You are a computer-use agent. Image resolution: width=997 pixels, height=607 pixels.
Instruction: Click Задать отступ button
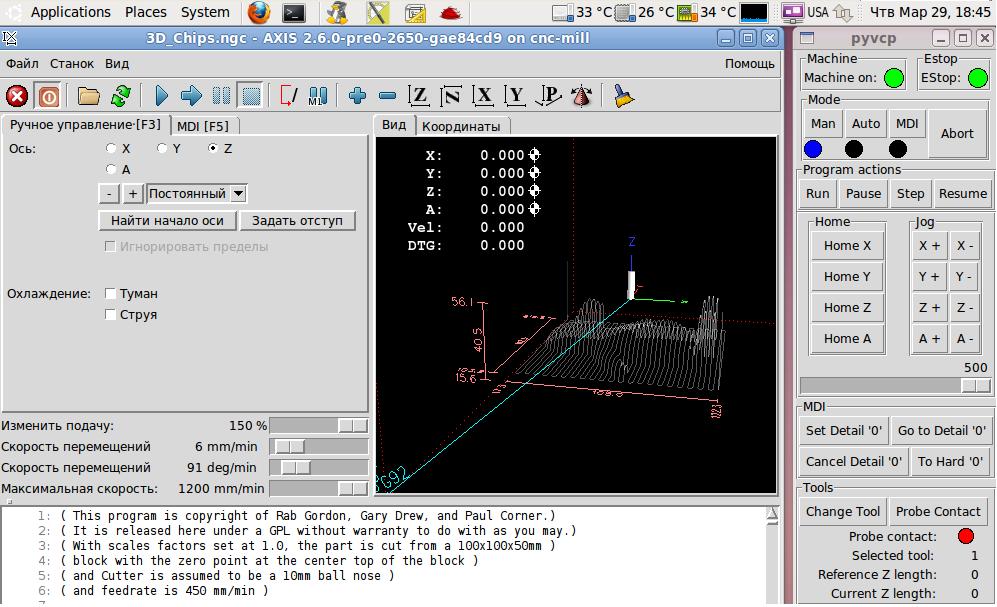point(297,221)
